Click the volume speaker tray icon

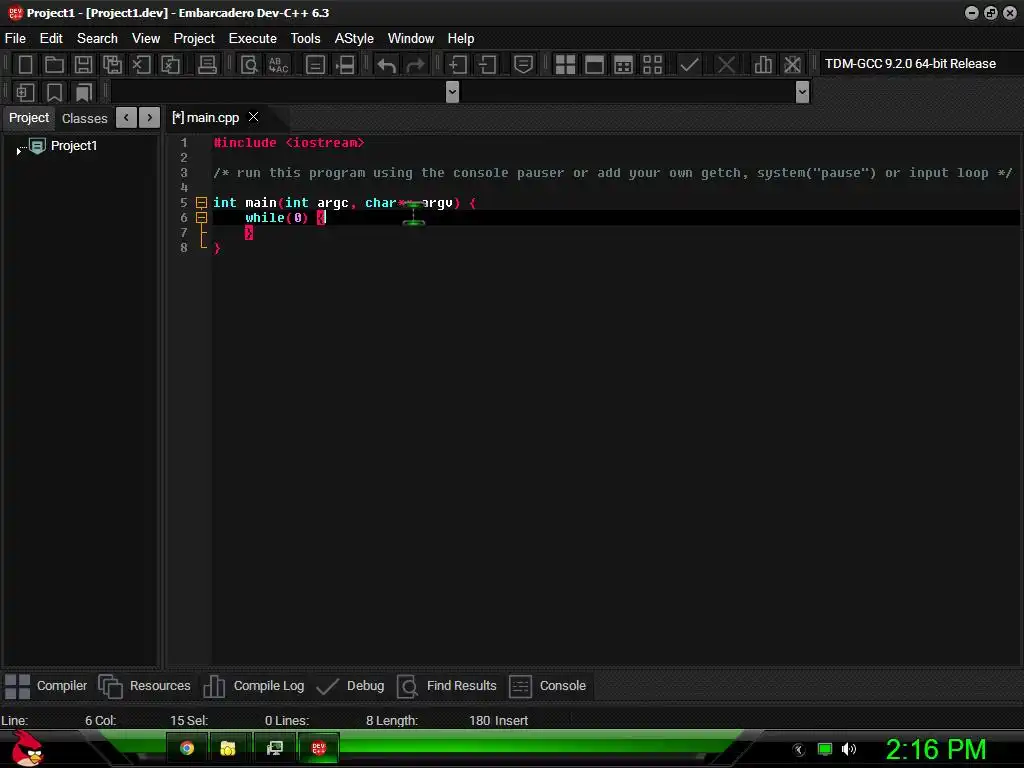[848, 749]
